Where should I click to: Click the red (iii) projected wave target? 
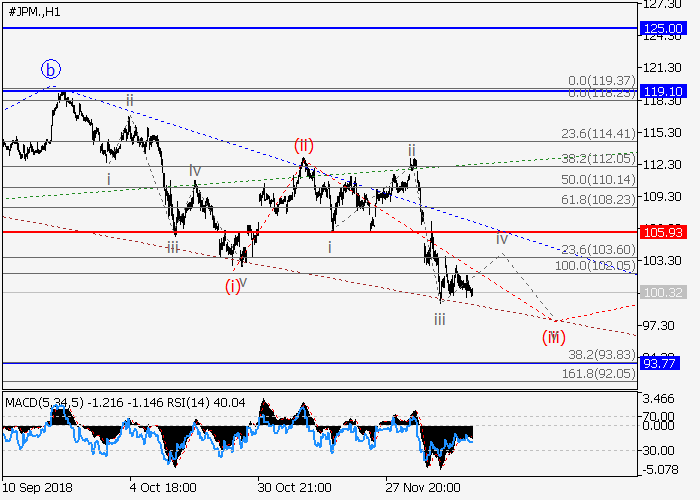pyautogui.click(x=553, y=336)
